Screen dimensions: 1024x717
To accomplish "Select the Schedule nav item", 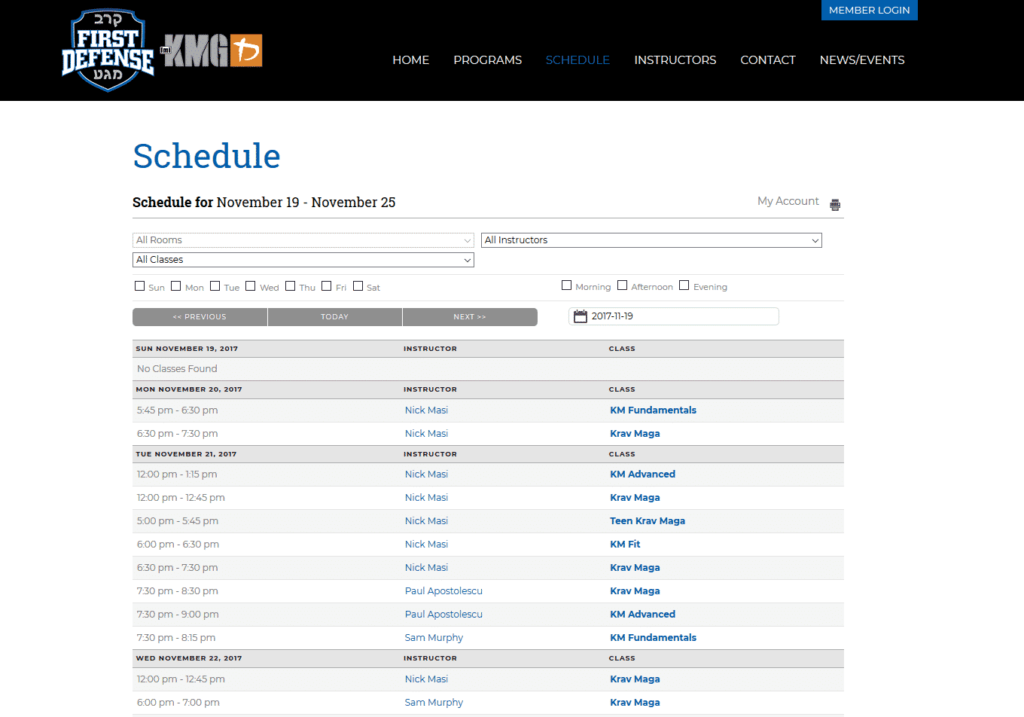I will point(577,60).
